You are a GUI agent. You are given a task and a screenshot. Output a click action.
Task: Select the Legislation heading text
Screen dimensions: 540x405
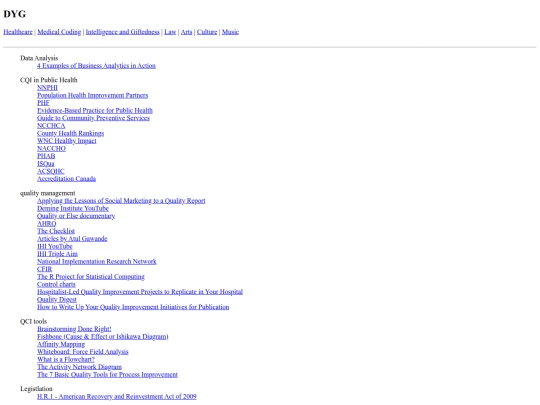(37, 389)
